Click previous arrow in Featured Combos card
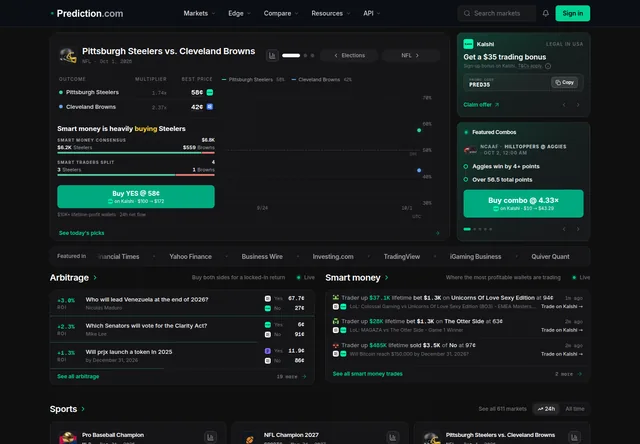640x444 pixels. 564,229
